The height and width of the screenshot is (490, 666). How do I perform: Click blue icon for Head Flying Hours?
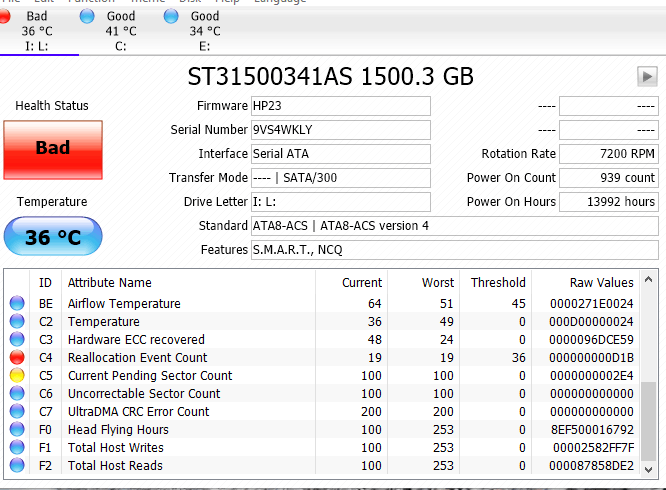click(17, 429)
